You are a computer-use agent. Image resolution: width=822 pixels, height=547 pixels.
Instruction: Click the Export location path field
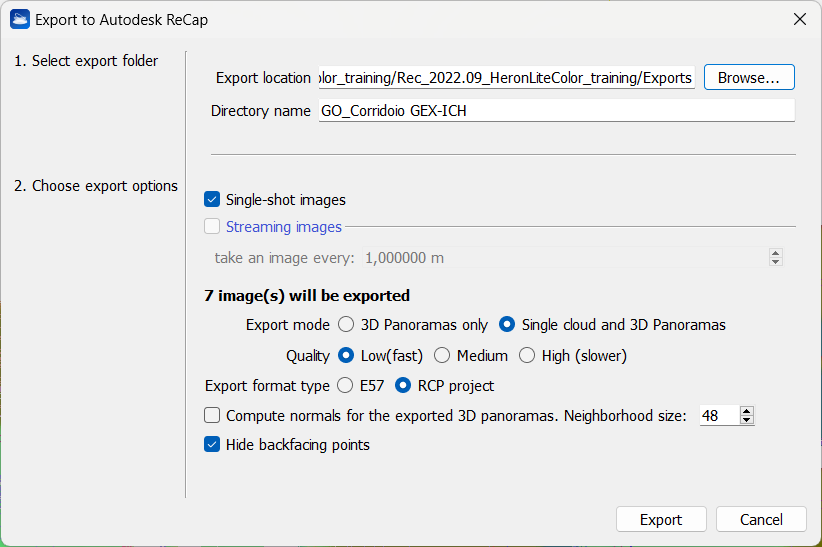505,78
